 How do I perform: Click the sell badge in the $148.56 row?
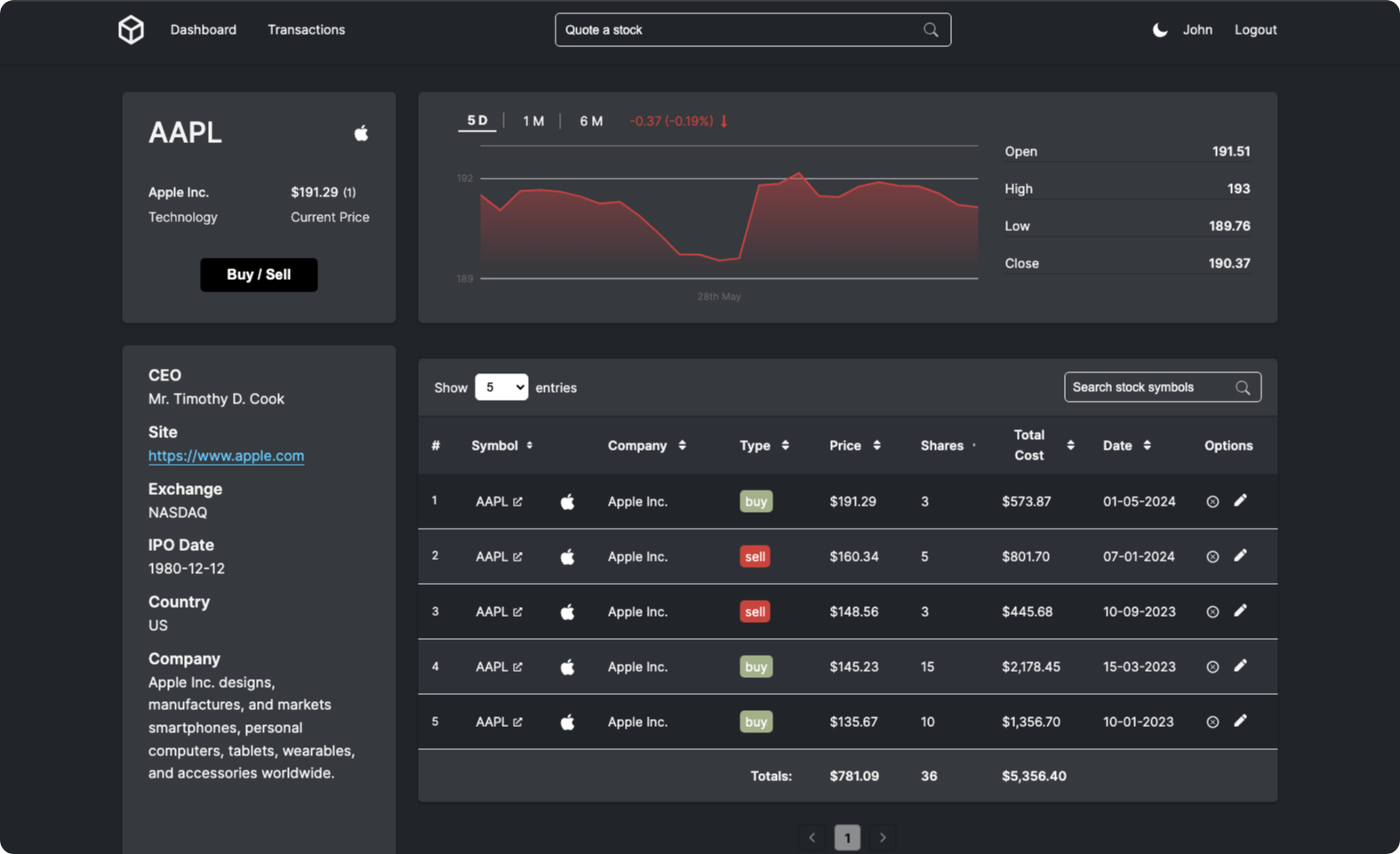coord(755,611)
